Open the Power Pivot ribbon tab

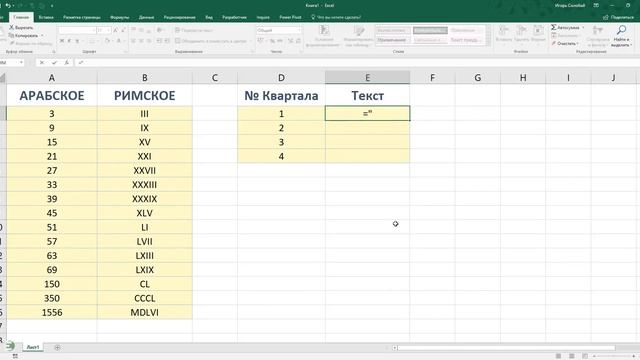(290, 17)
